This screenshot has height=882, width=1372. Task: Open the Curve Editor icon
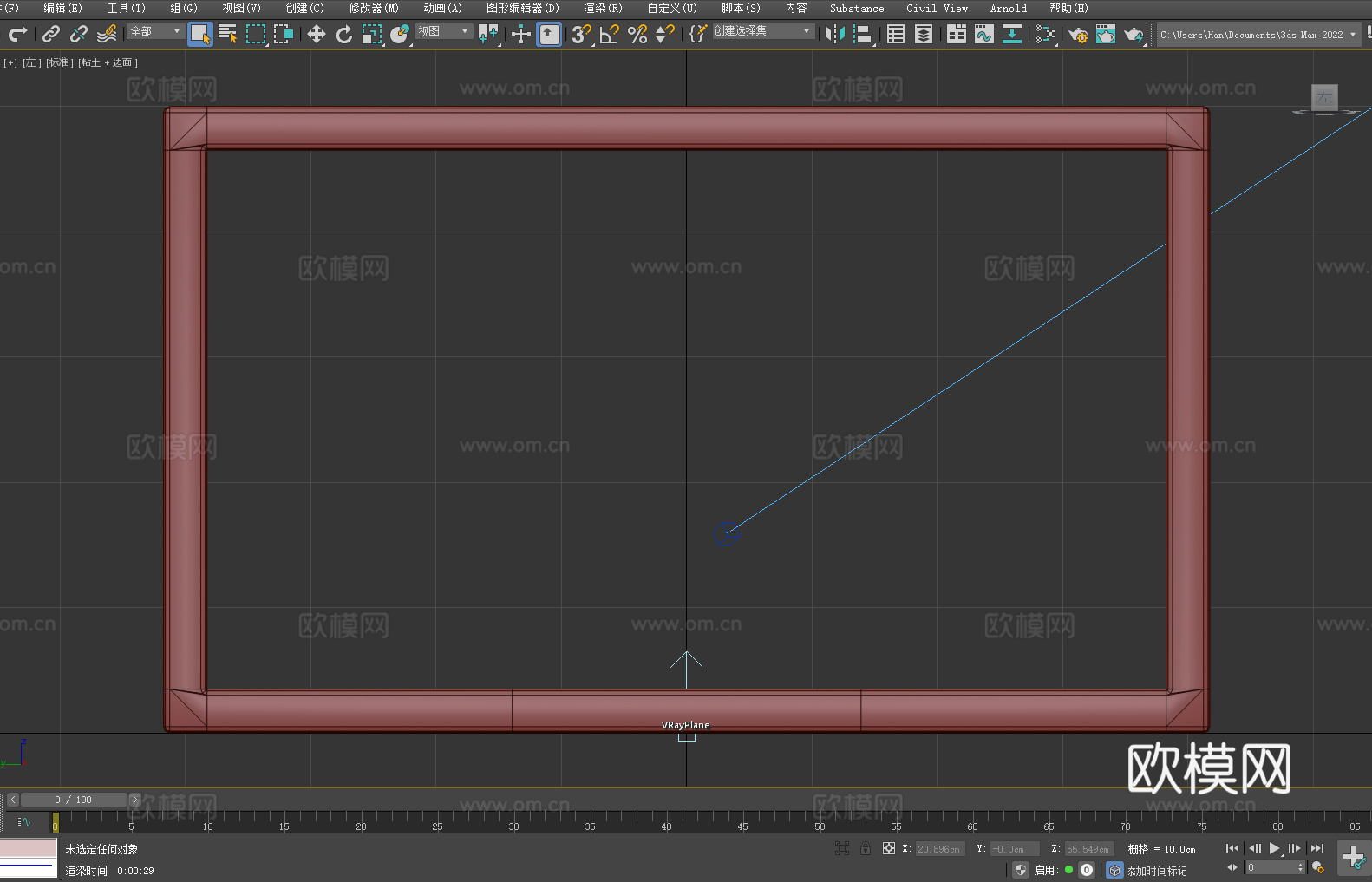984,34
